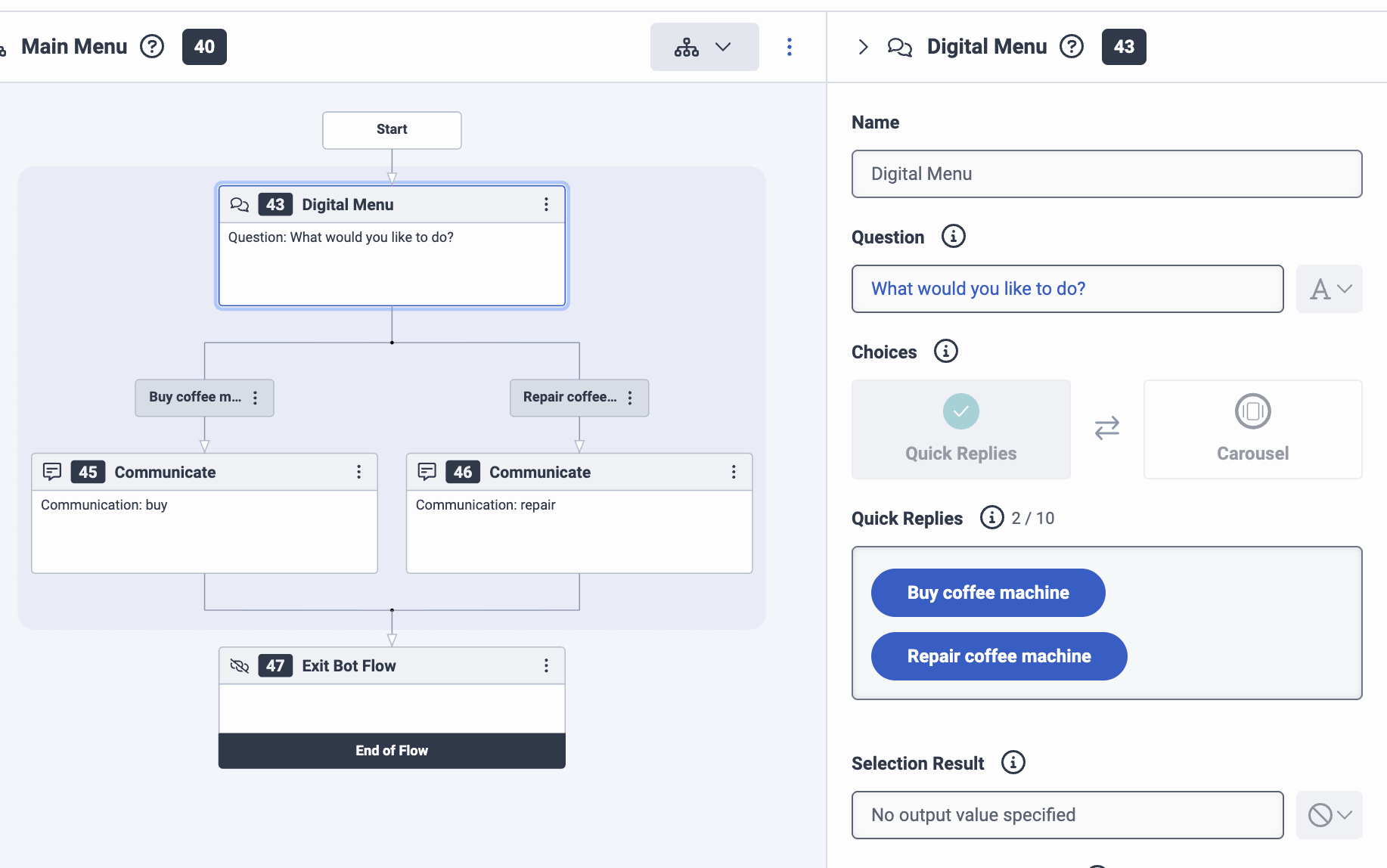Click the swap arrows between Quick Replies and Carousel

coord(1106,429)
